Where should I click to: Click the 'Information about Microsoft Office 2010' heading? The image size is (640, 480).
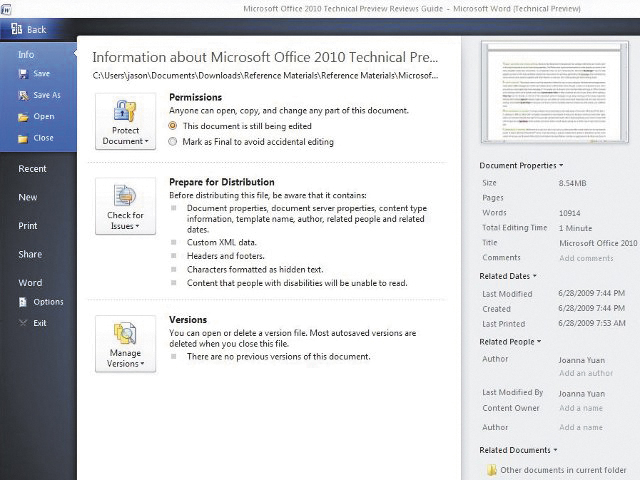point(265,57)
